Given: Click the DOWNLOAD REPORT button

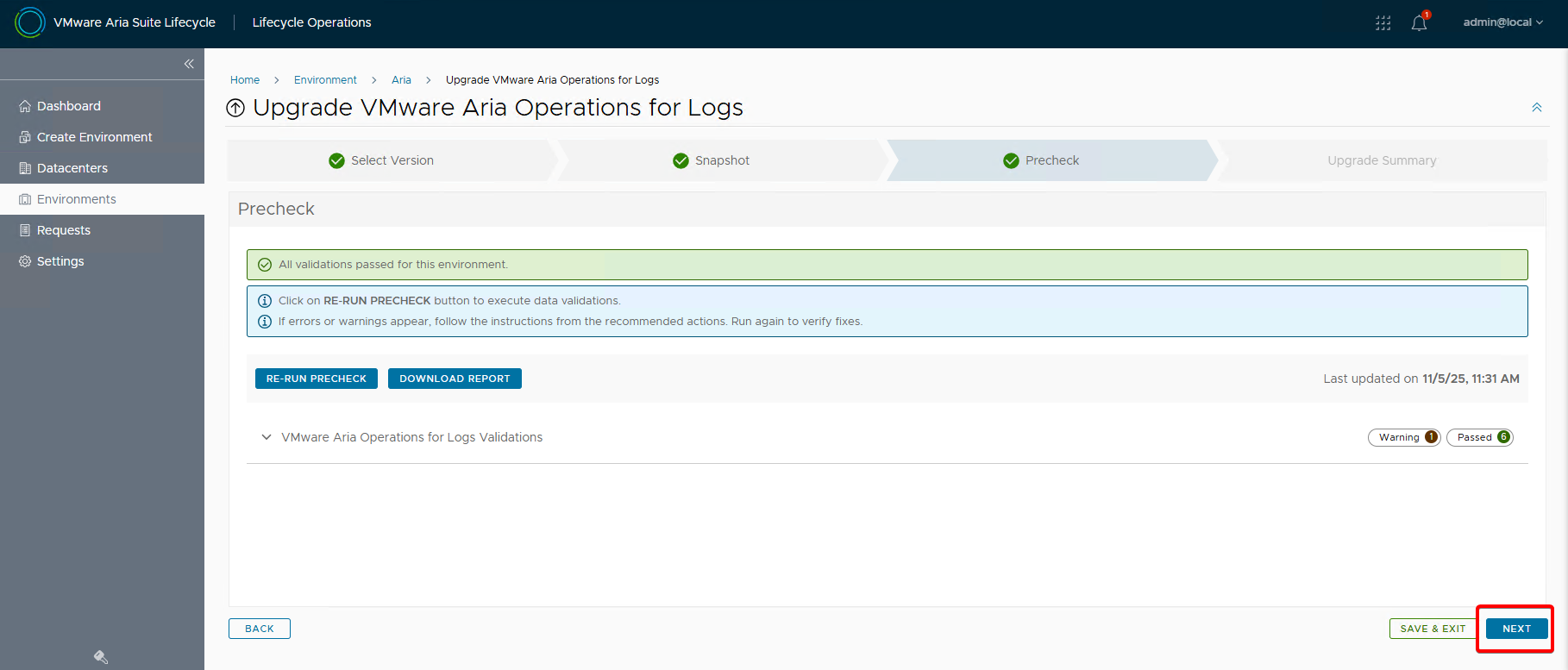Looking at the screenshot, I should [x=455, y=379].
